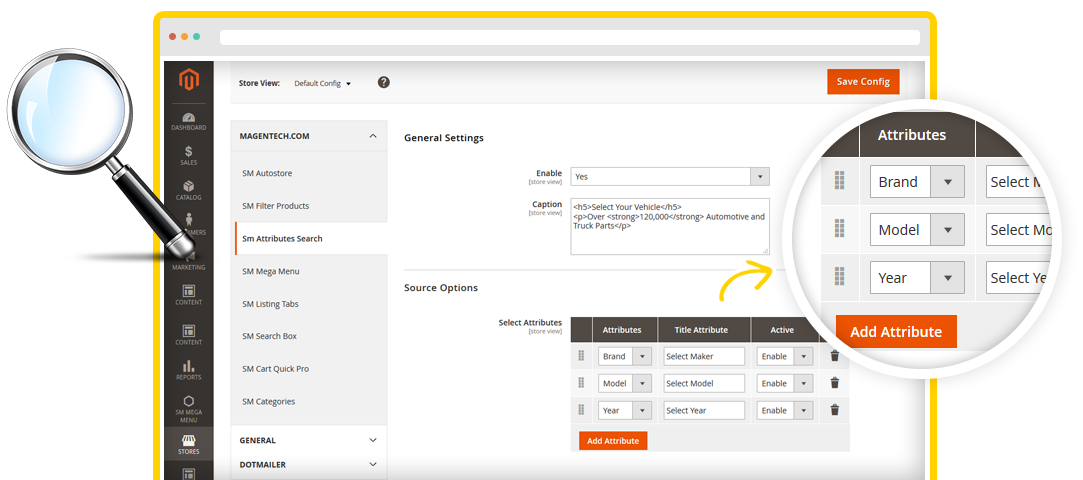Click the Select Year title field
This screenshot has height=480, width=1083.
[704, 410]
